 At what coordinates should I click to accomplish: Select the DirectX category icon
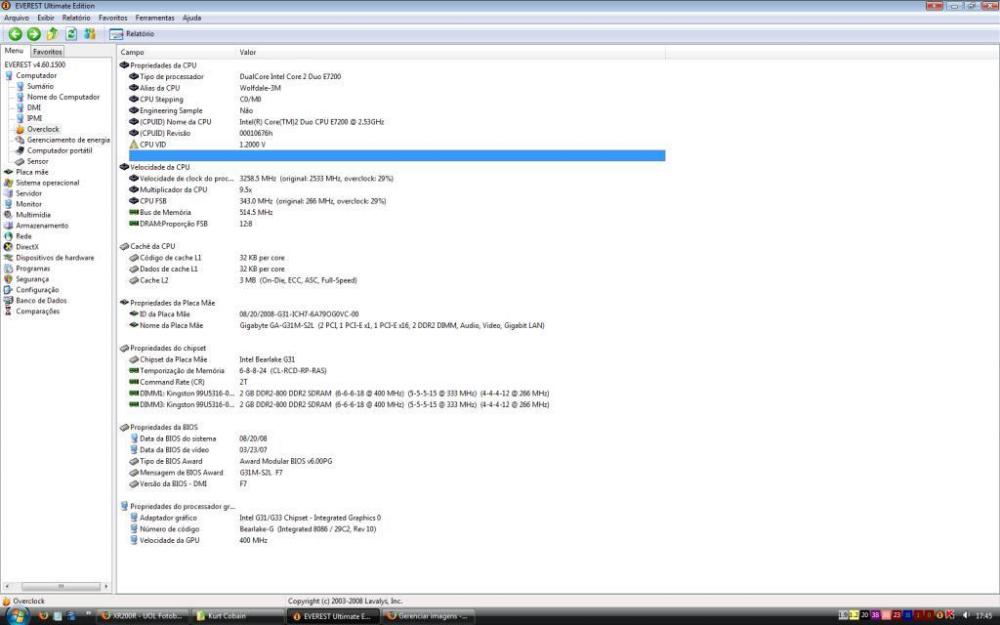click(x=9, y=247)
